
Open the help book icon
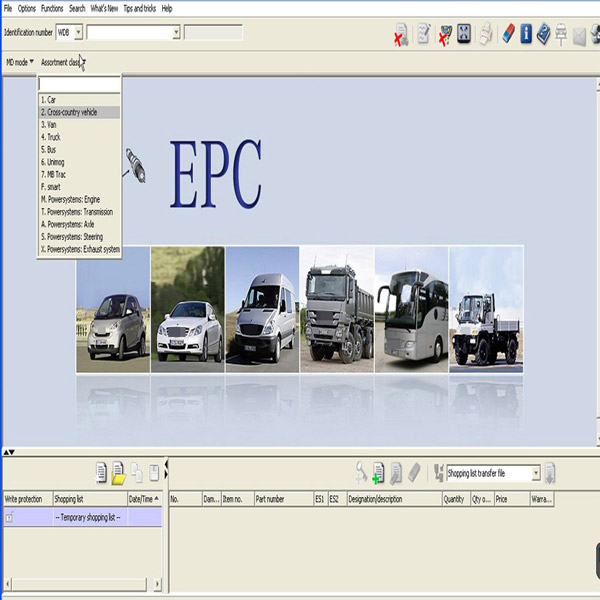coord(544,34)
